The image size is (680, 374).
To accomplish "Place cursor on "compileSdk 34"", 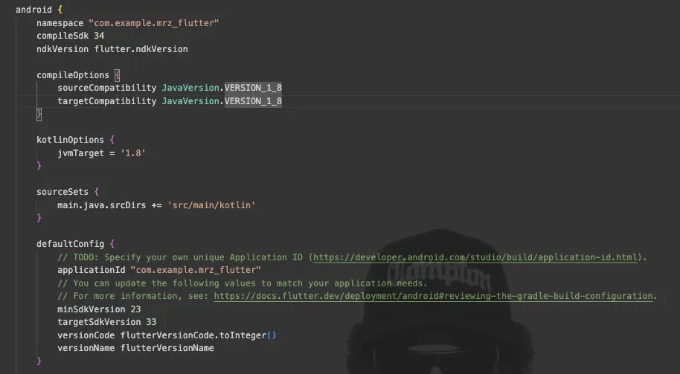I will tap(70, 36).
